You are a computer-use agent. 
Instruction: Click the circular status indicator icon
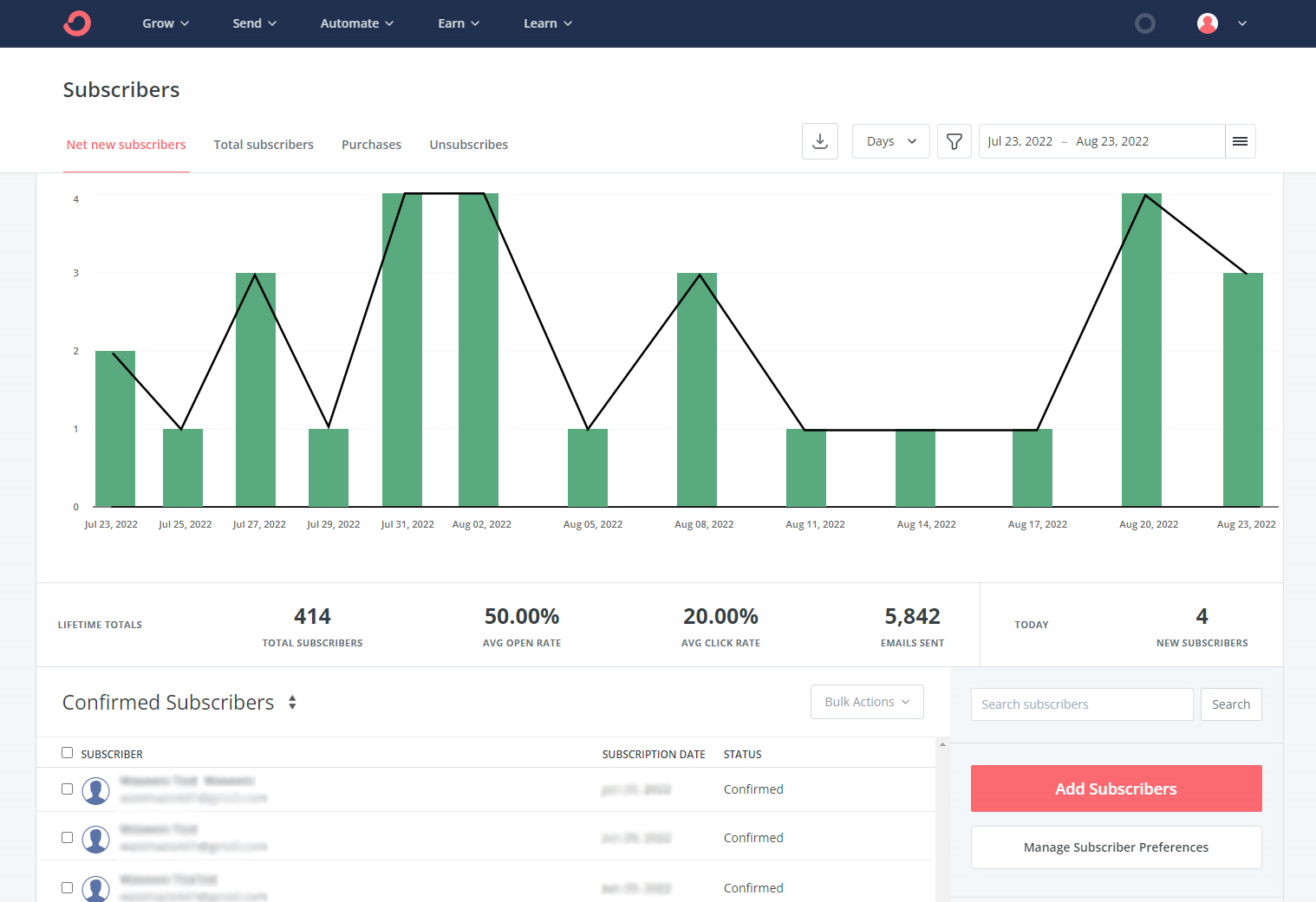(x=1145, y=23)
